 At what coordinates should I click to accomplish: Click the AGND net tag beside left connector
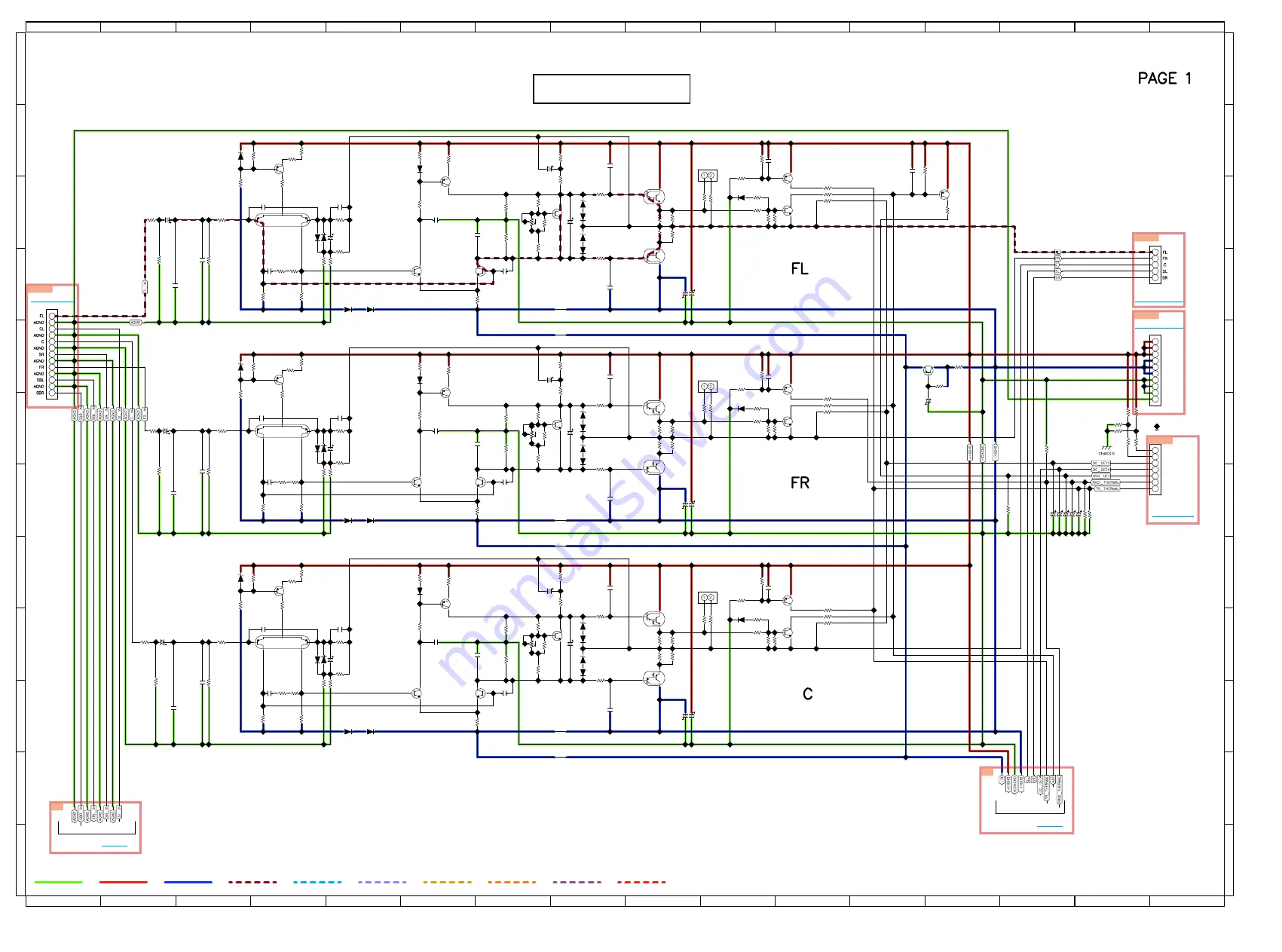pyautogui.click(x=136, y=323)
